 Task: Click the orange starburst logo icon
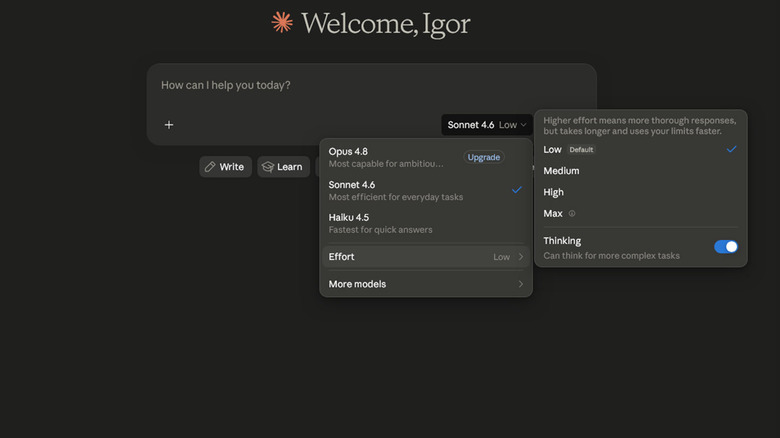pyautogui.click(x=282, y=22)
